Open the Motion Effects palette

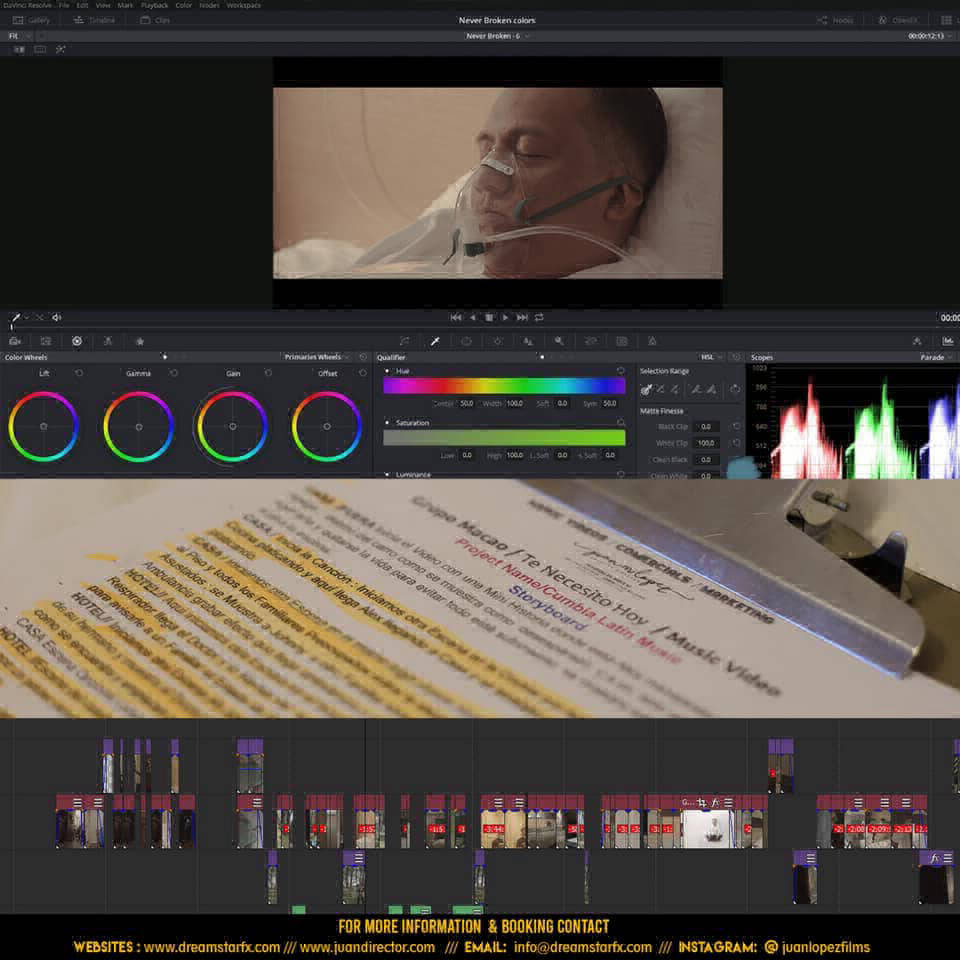coord(140,341)
